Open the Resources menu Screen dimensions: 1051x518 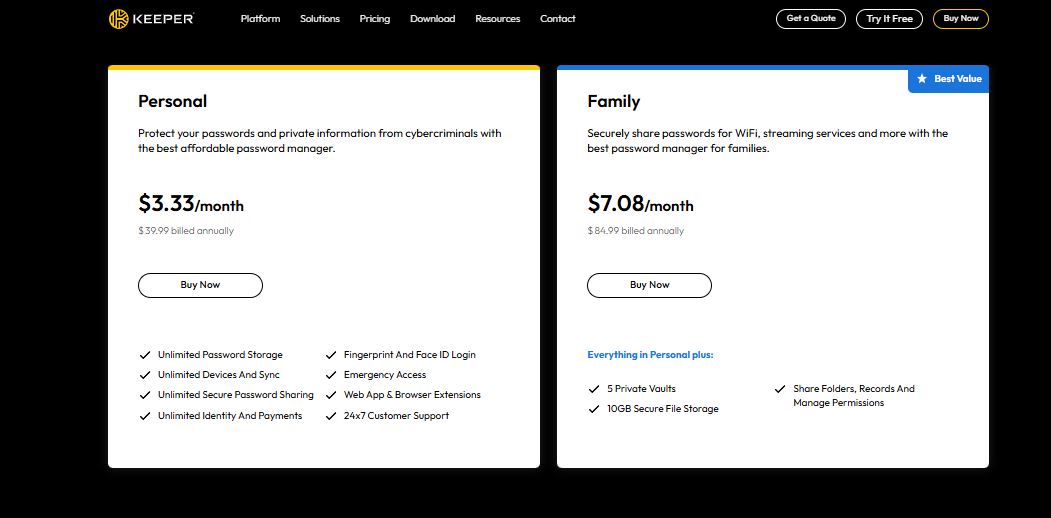click(497, 19)
